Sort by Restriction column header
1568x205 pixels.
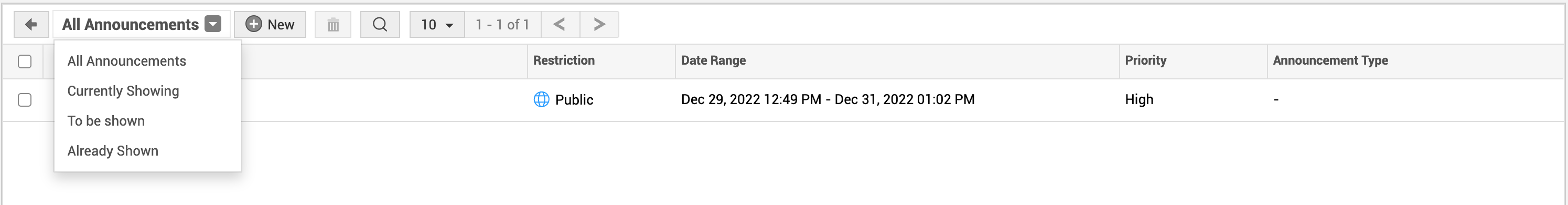click(564, 60)
